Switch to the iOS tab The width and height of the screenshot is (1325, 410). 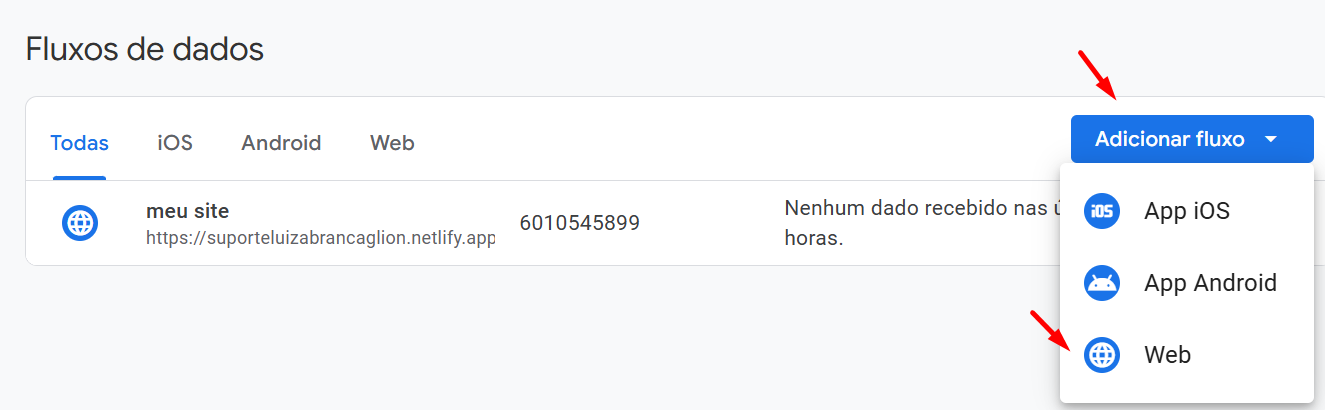tap(175, 143)
